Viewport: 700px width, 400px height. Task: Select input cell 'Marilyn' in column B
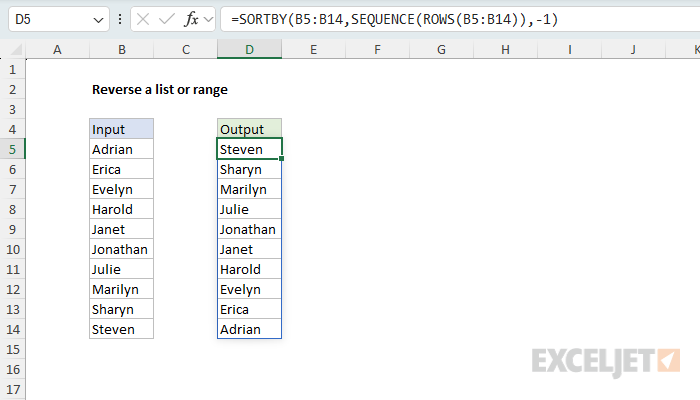[121, 289]
